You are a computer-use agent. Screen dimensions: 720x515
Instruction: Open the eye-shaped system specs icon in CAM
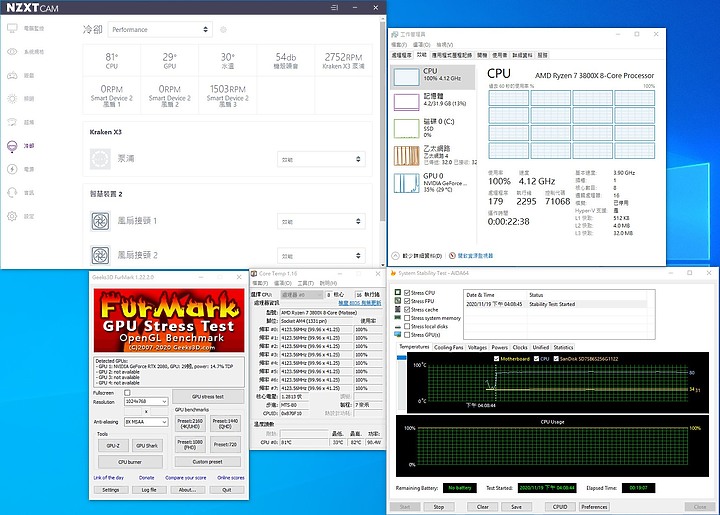point(12,52)
